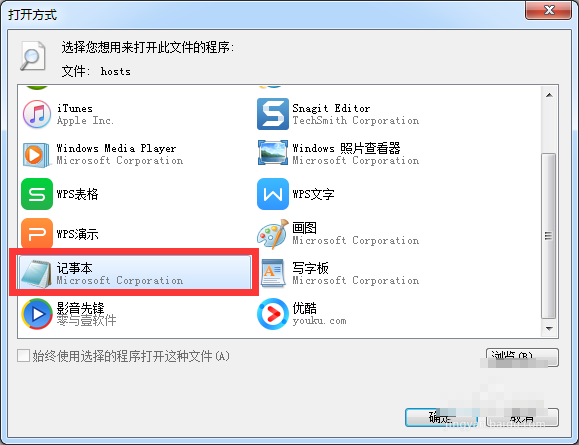
Task: Select the WPS演示 orange icon
Action: 37,233
